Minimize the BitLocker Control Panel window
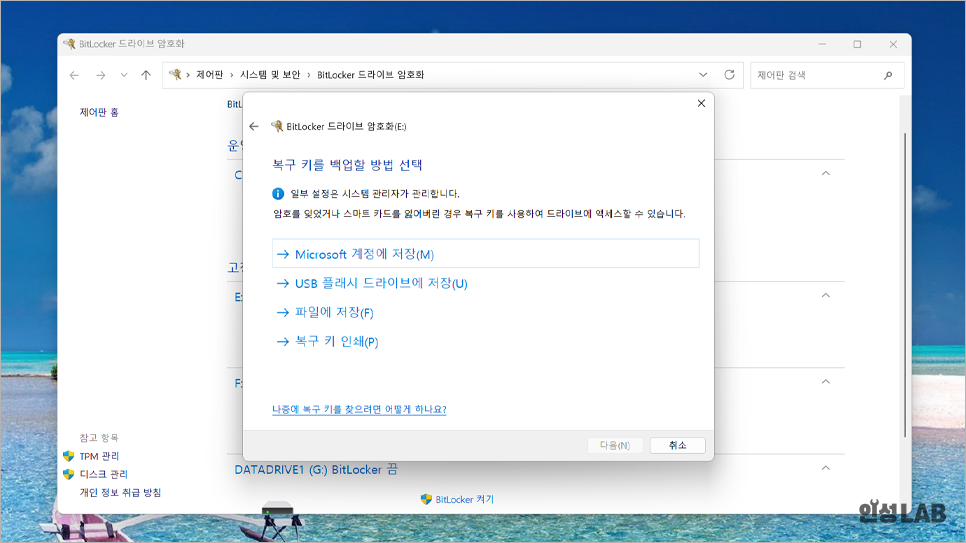966x543 pixels. 822,44
